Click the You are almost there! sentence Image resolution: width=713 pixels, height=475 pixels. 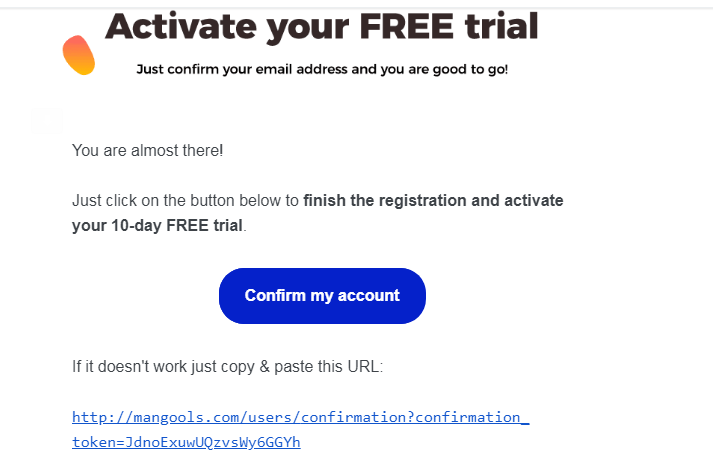point(147,150)
